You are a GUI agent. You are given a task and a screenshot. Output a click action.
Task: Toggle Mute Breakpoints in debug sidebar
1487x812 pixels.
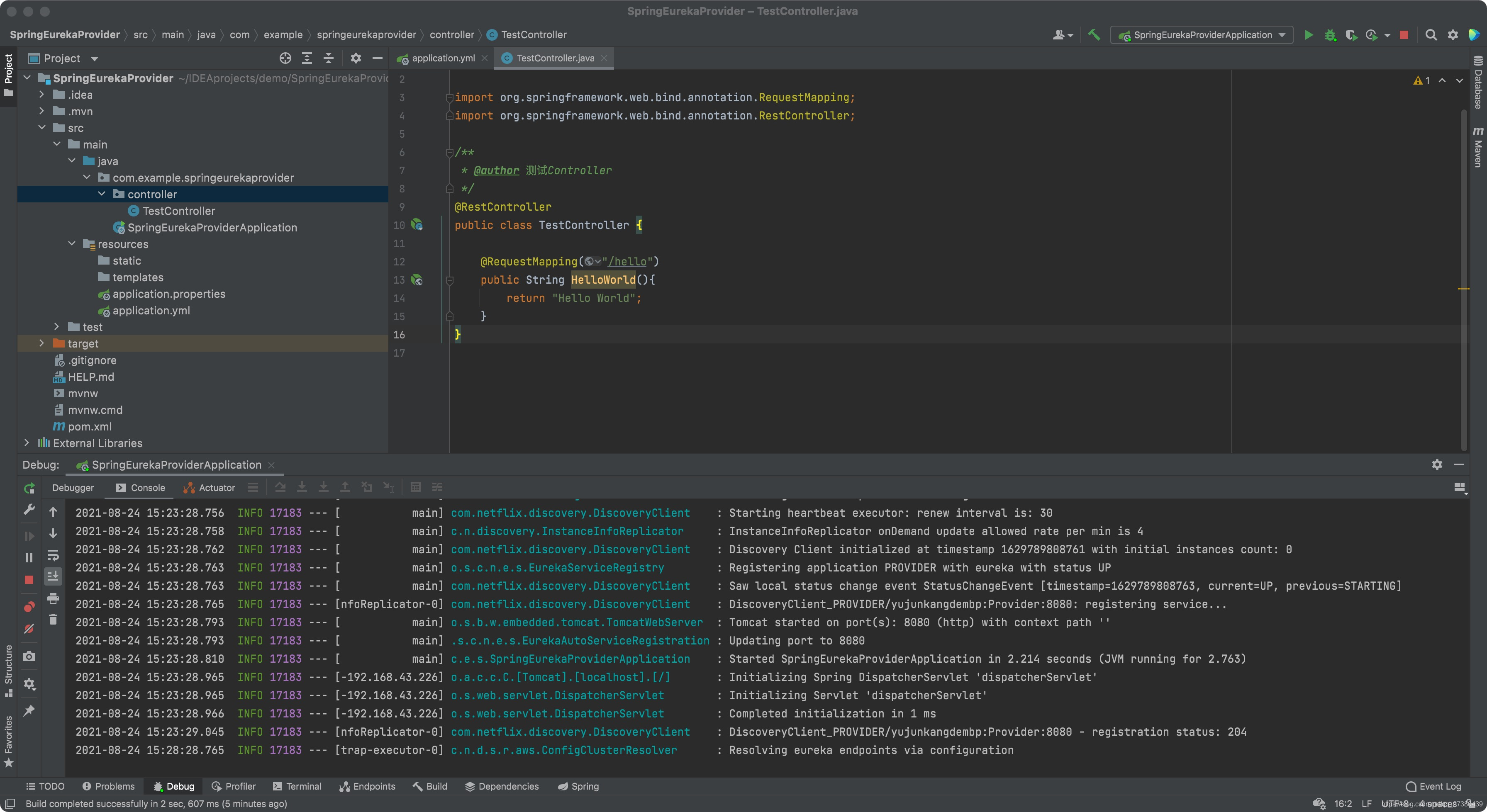tap(29, 628)
